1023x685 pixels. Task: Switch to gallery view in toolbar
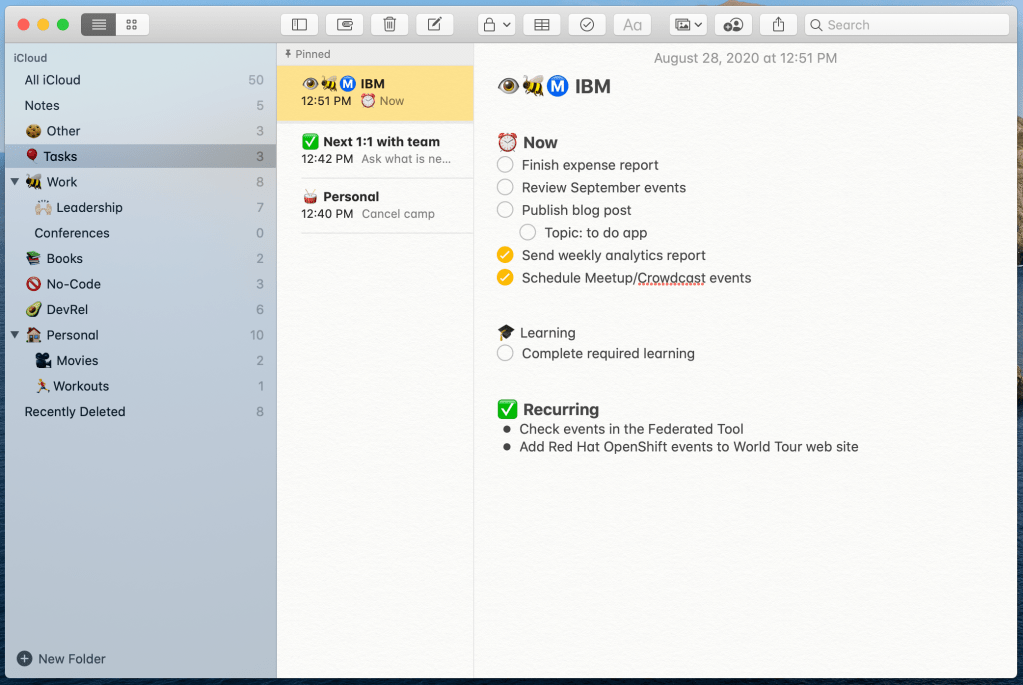click(x=132, y=25)
